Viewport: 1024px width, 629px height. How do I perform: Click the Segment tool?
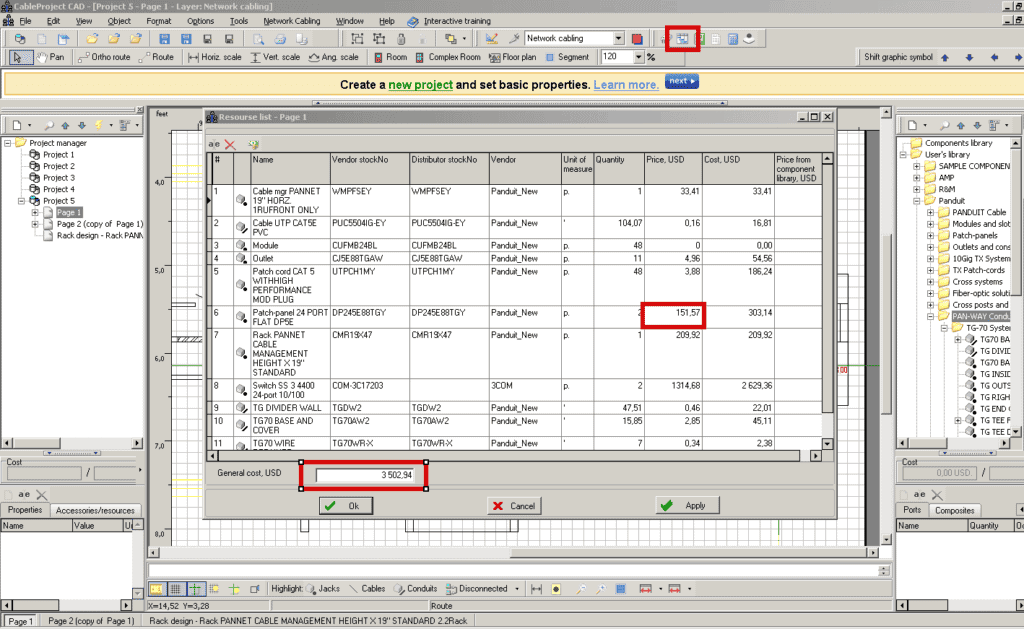click(567, 57)
